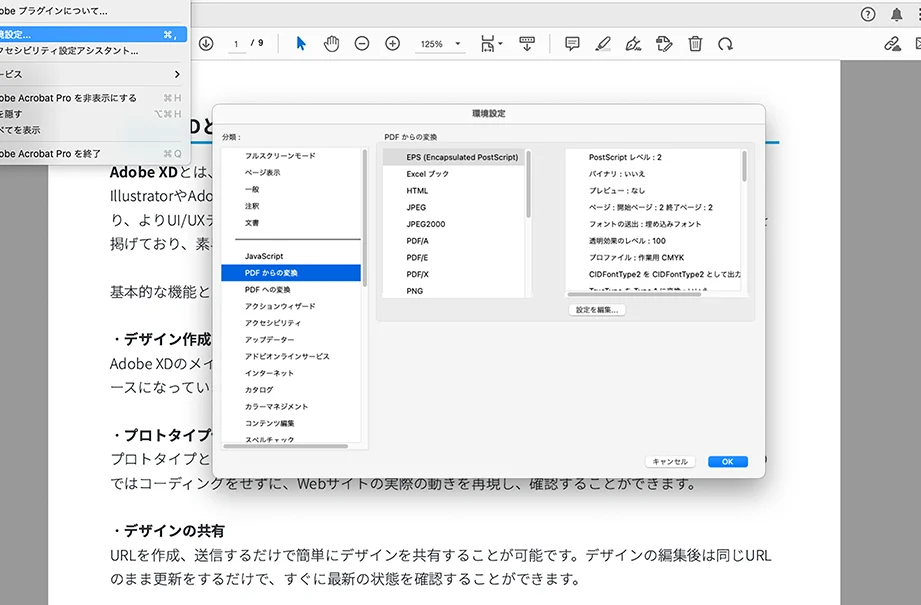Screen dimensions: 921x605
Task: Click the highlighted 環境設定... menu item
Action: pyautogui.click(x=93, y=35)
